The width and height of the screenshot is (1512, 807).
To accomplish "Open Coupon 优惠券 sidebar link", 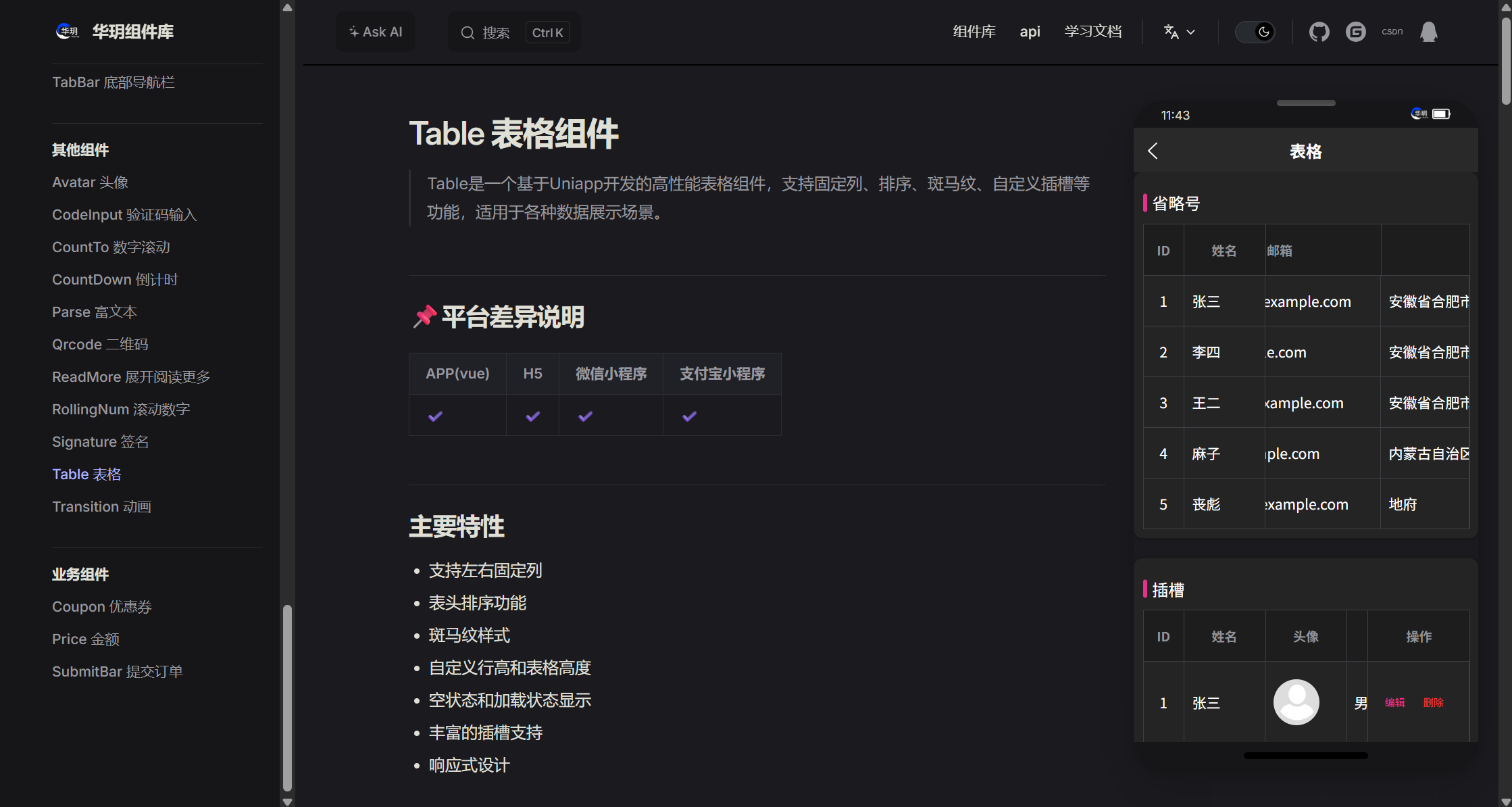I will coord(101,606).
